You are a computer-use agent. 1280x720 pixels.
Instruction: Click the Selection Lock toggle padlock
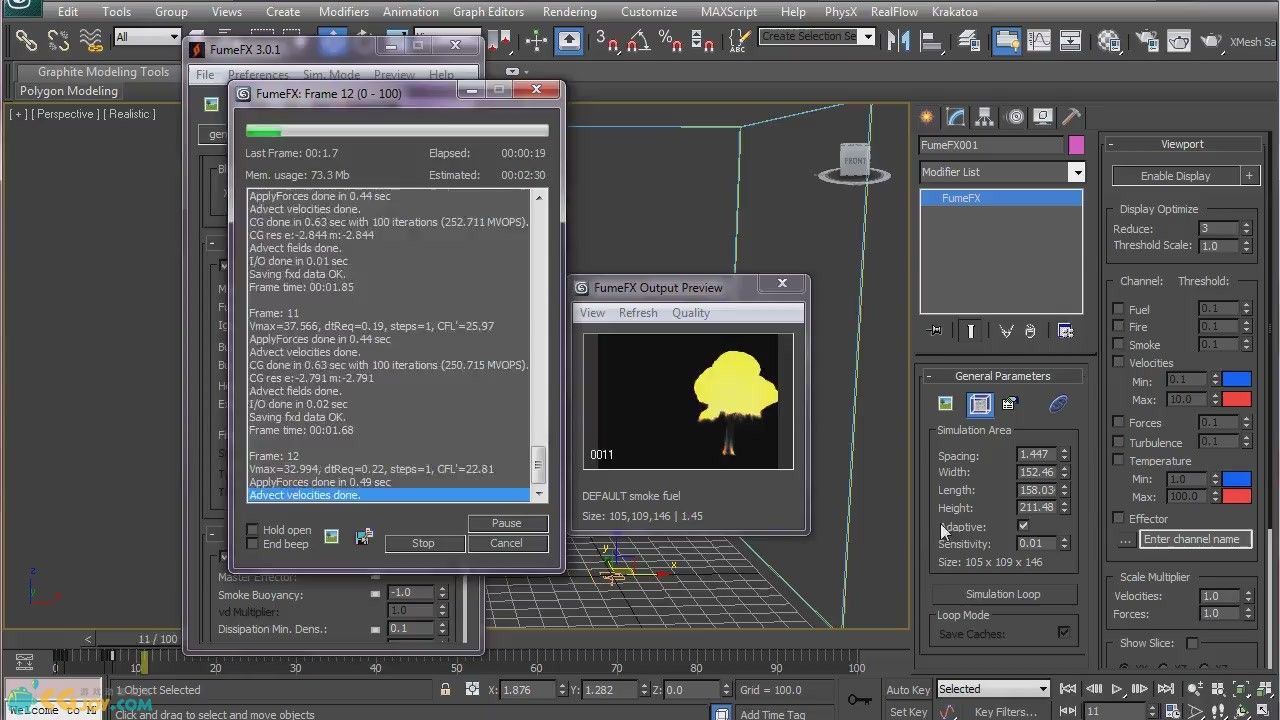coord(446,689)
